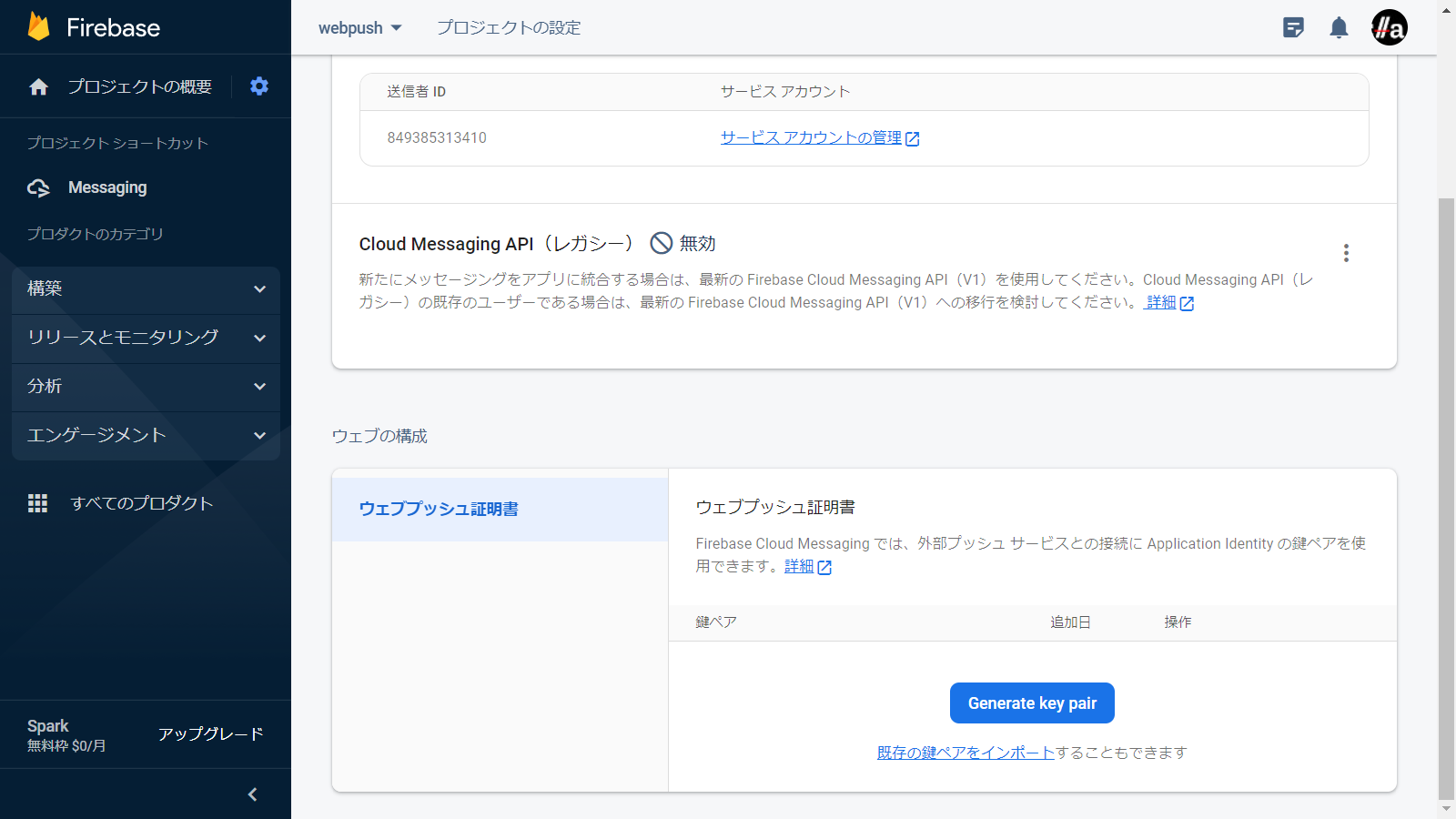Expand the リリースとモニタリング section
The width and height of the screenshot is (1456, 819).
[x=146, y=338]
